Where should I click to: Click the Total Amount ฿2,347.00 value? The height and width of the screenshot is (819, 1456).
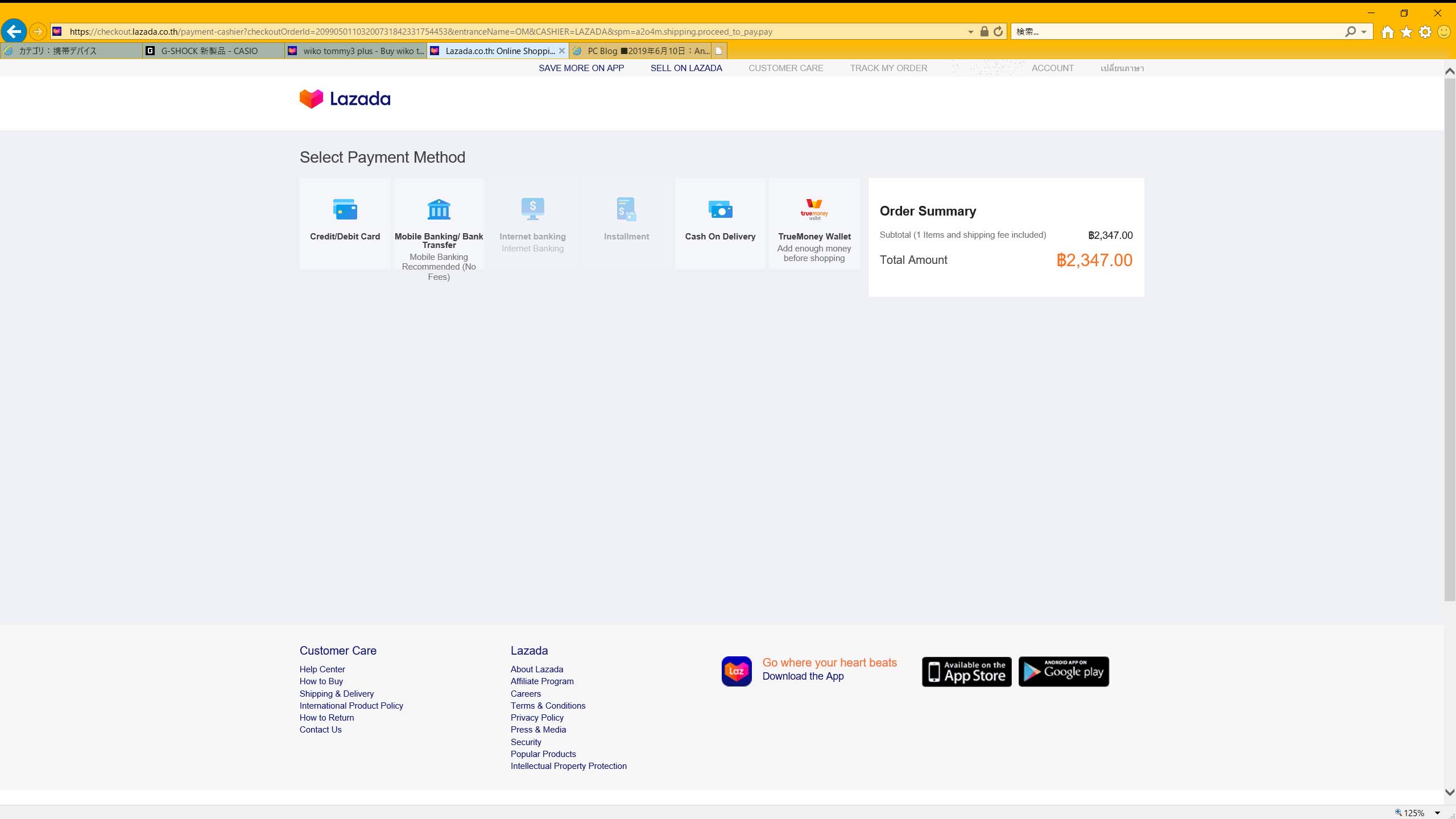(1094, 260)
